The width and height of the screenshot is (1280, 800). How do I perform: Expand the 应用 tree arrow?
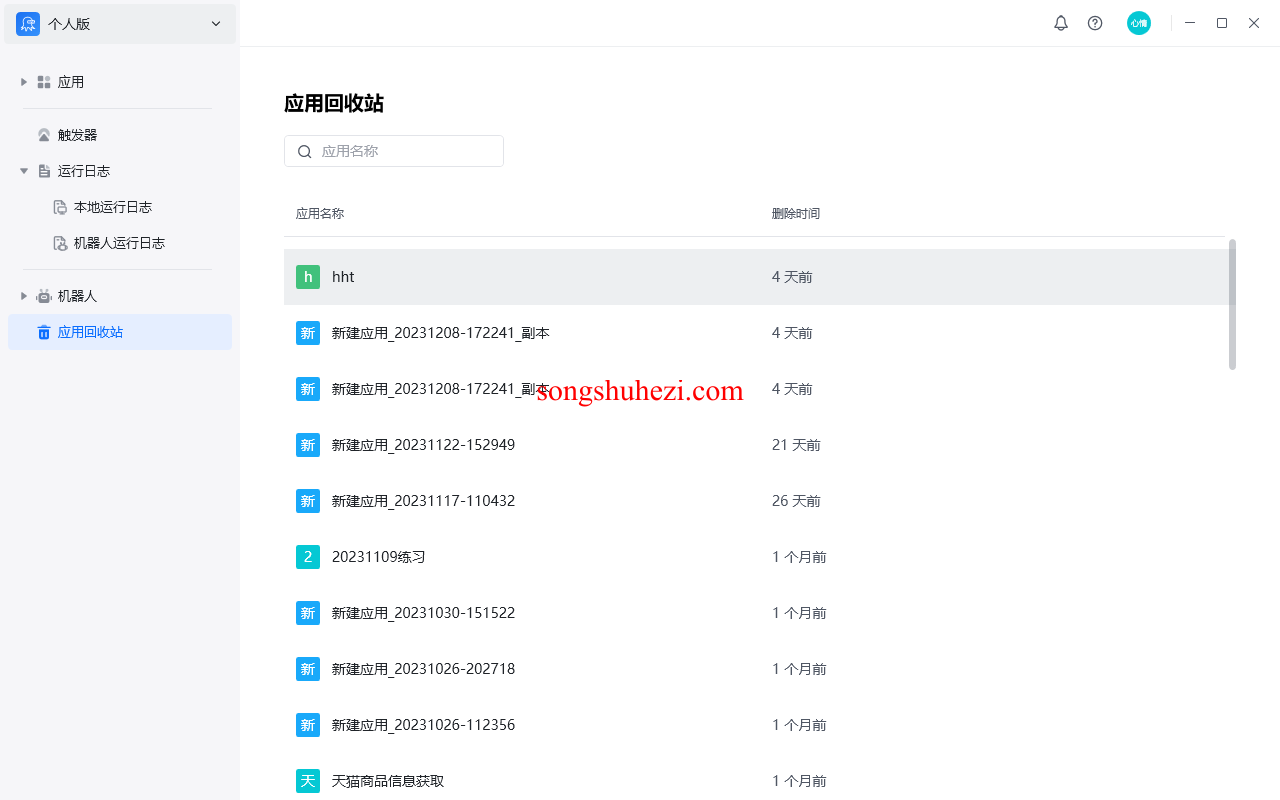[x=24, y=82]
